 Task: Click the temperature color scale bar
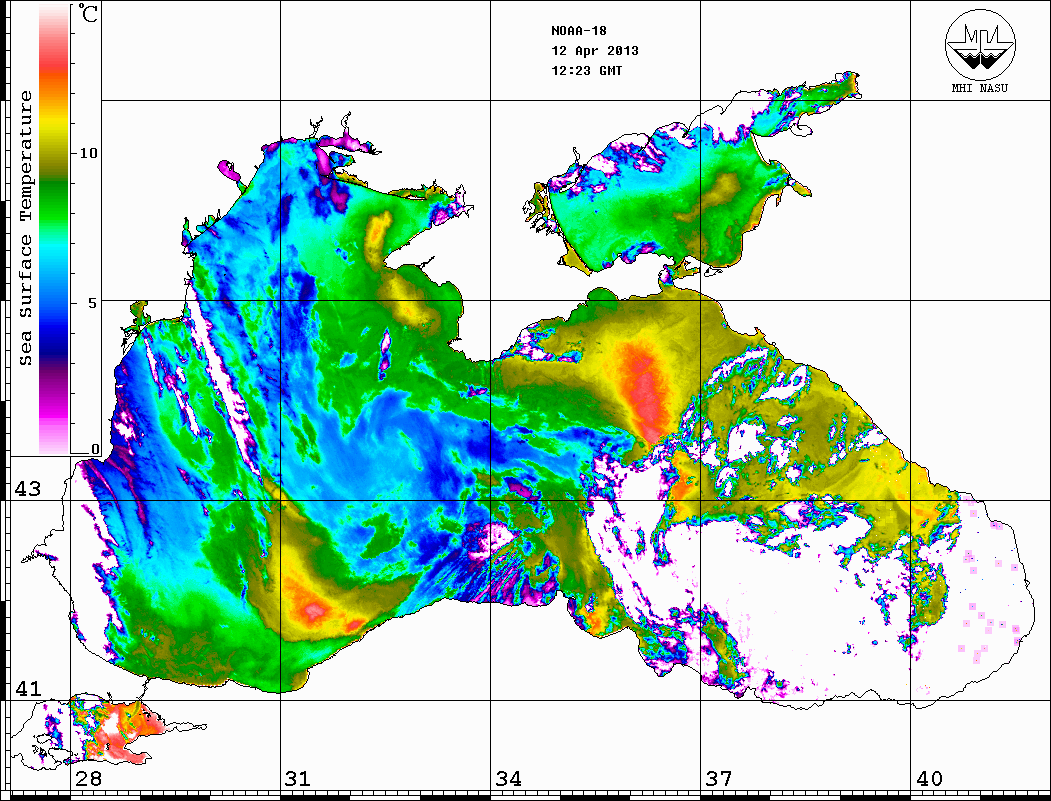coord(54,229)
